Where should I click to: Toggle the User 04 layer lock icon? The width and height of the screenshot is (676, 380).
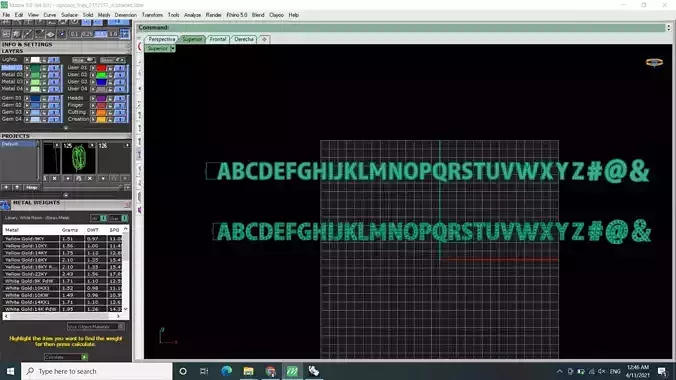coord(110,89)
